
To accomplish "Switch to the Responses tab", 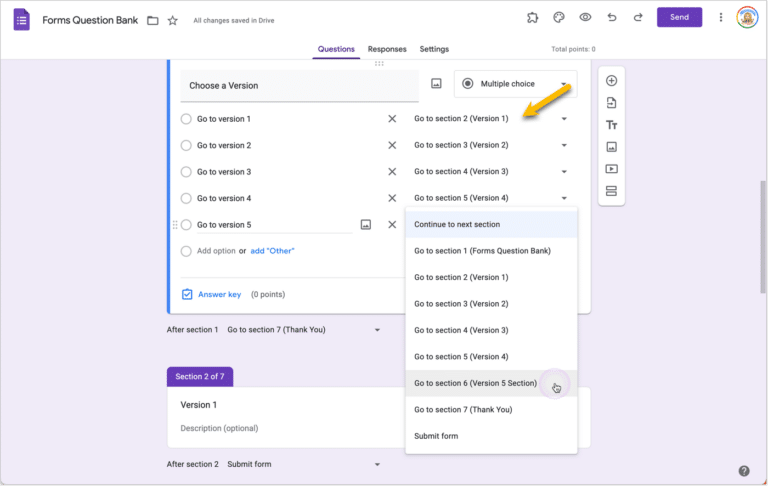I will 387,49.
